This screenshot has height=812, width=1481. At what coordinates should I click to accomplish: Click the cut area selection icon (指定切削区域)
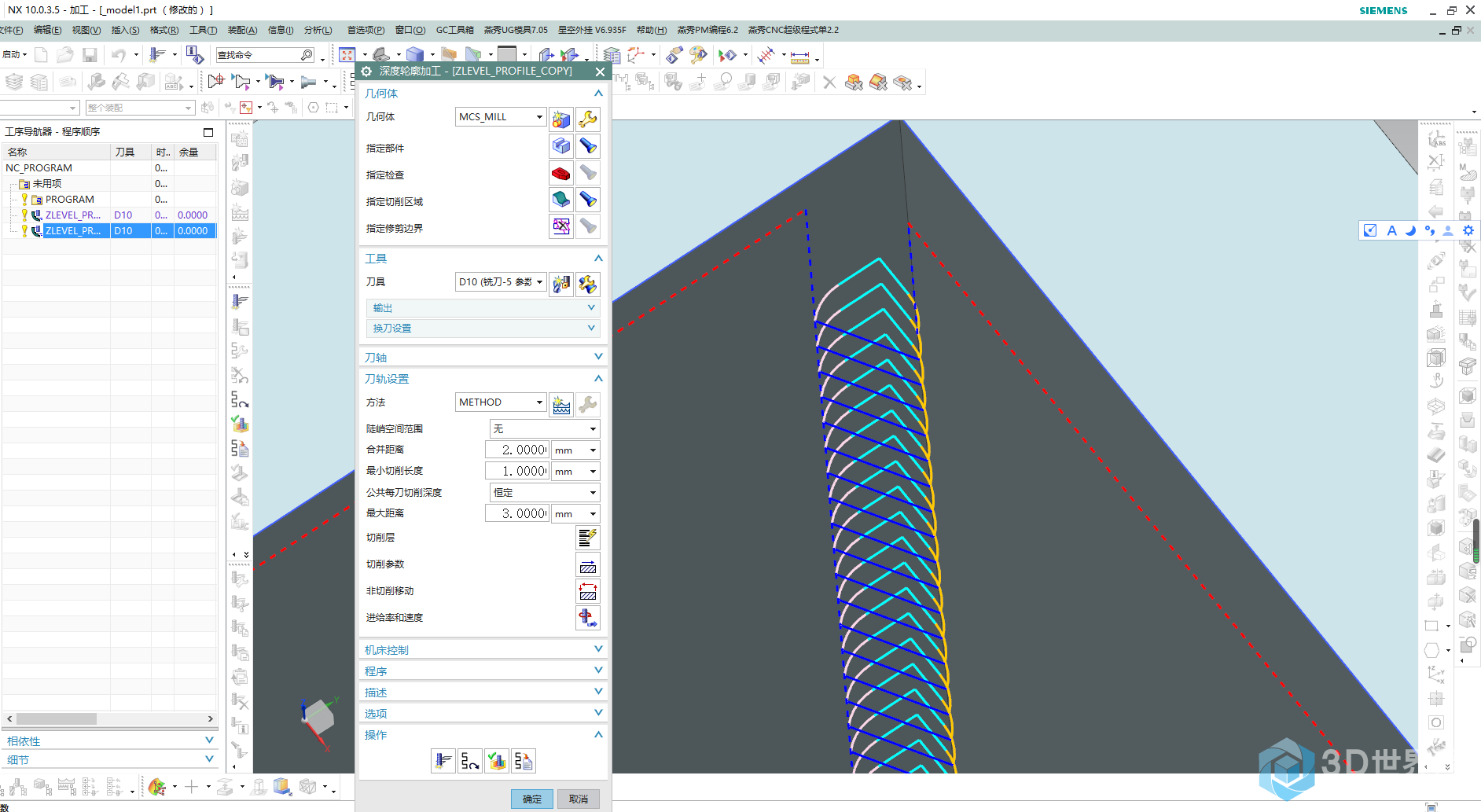click(561, 200)
